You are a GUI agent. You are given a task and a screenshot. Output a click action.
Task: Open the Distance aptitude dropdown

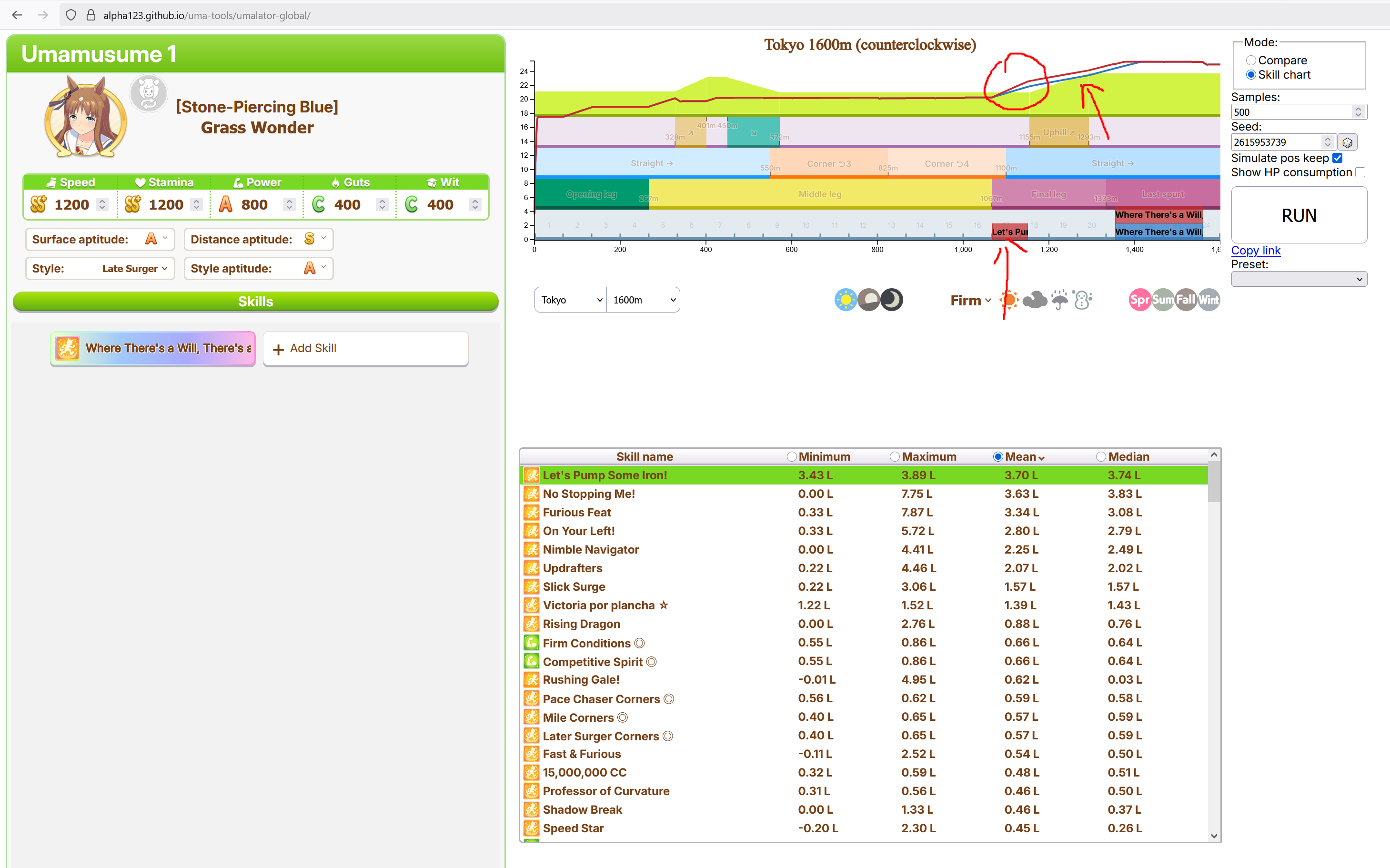click(x=258, y=239)
